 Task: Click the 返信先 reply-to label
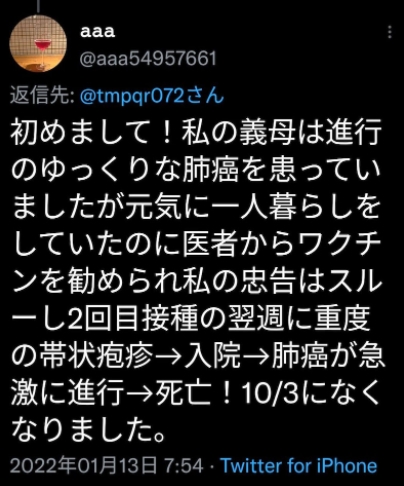click(42, 96)
